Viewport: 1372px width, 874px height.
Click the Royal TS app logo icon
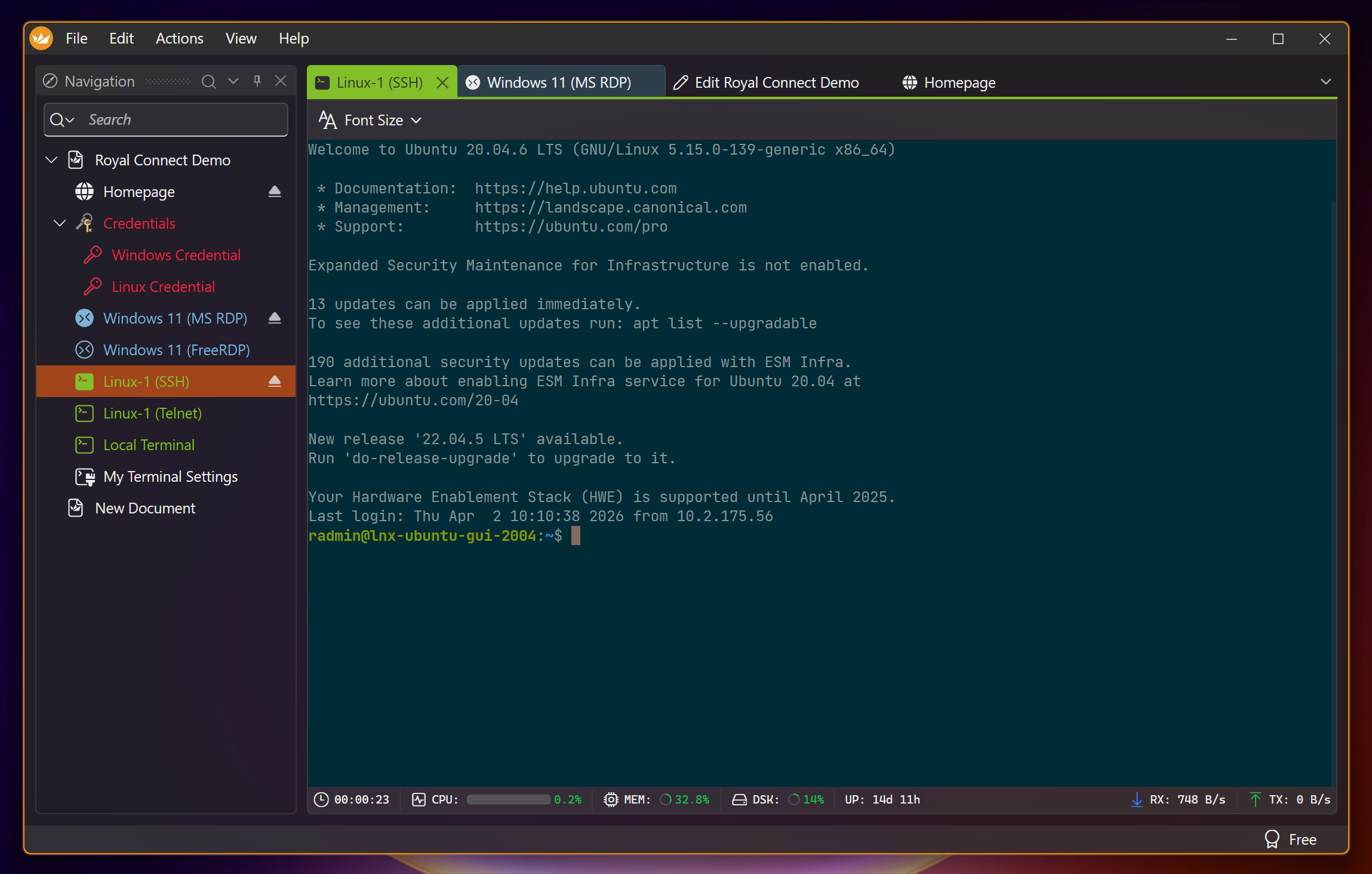42,39
